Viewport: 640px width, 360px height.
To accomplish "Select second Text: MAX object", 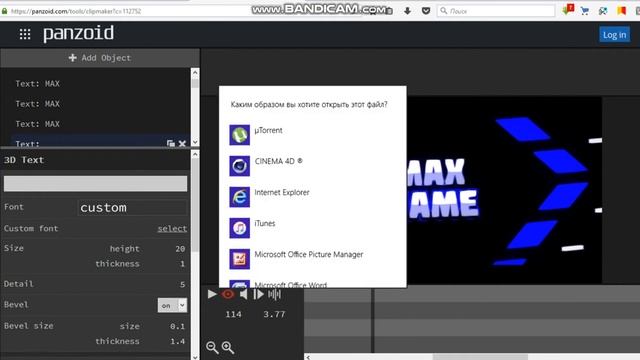I will pos(38,104).
